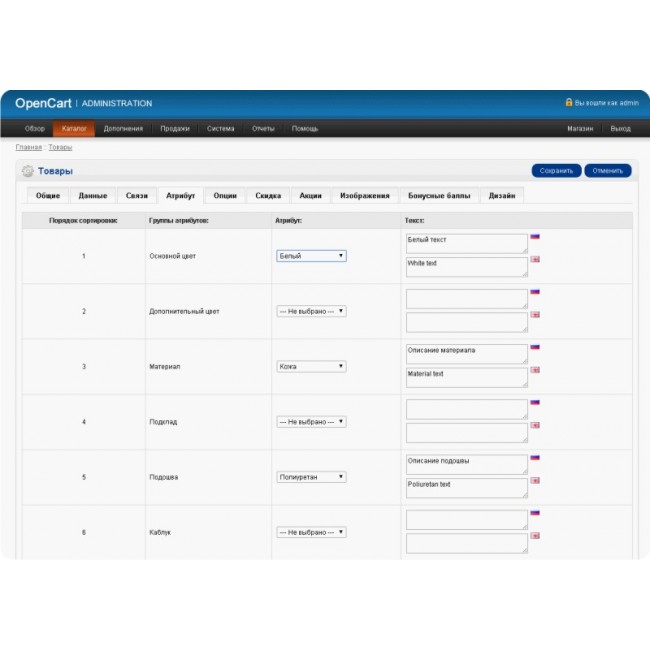This screenshot has height=650, width=650.
Task: Click the Russian text field for Подклад
Action: pos(466,410)
